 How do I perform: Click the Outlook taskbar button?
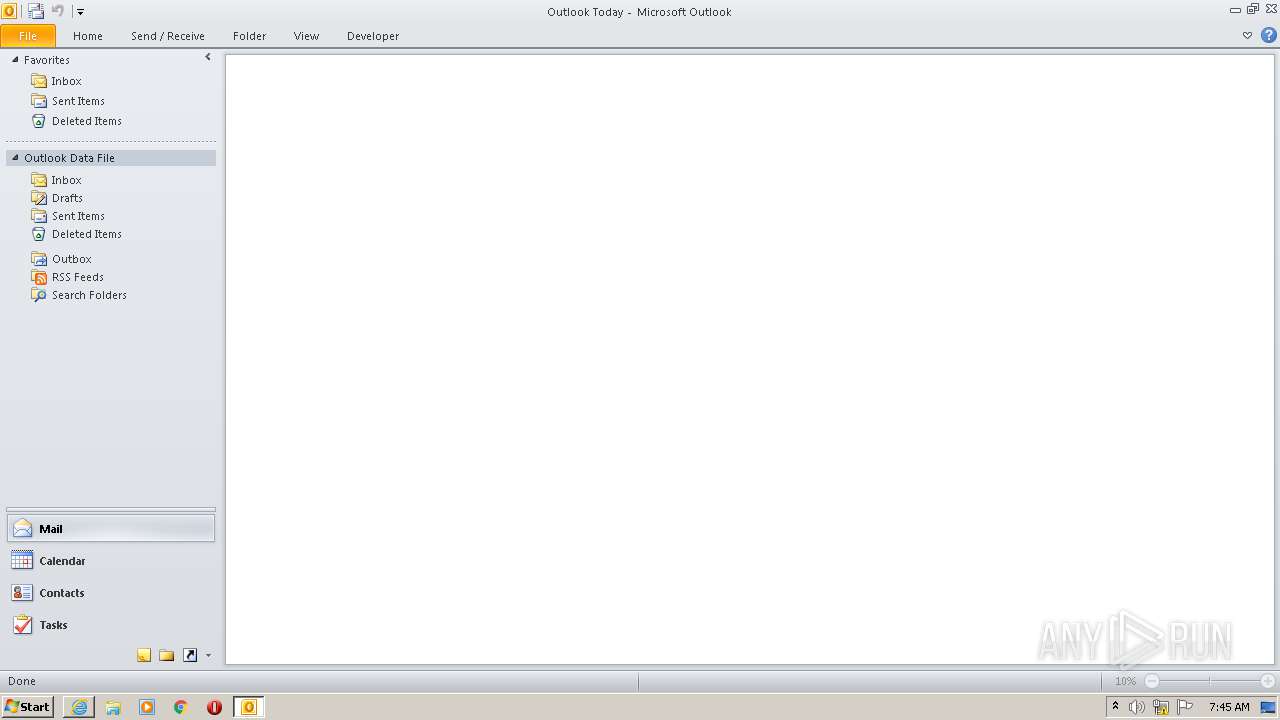pos(249,707)
